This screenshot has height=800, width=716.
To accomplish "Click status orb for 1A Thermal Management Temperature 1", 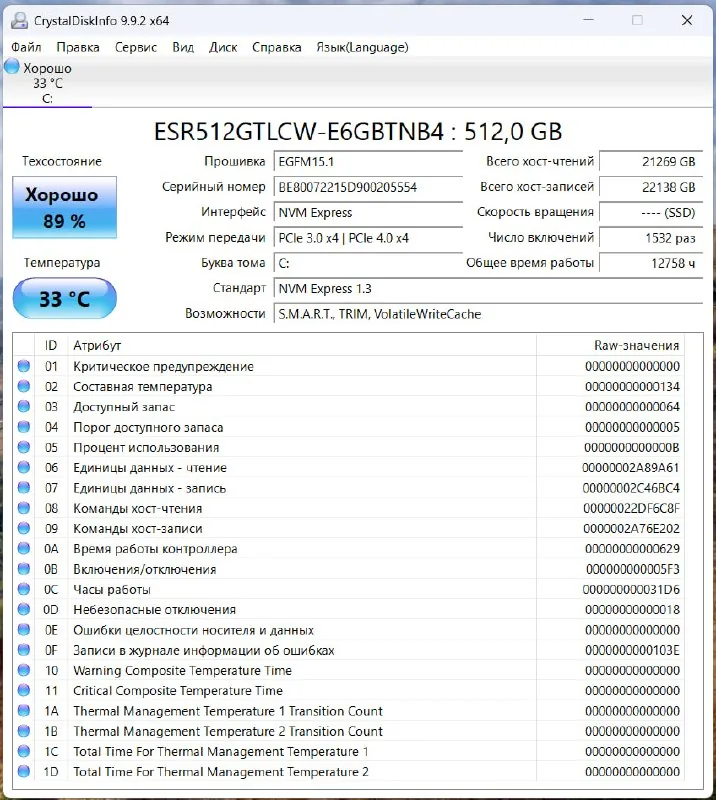I will pyautogui.click(x=23, y=711).
